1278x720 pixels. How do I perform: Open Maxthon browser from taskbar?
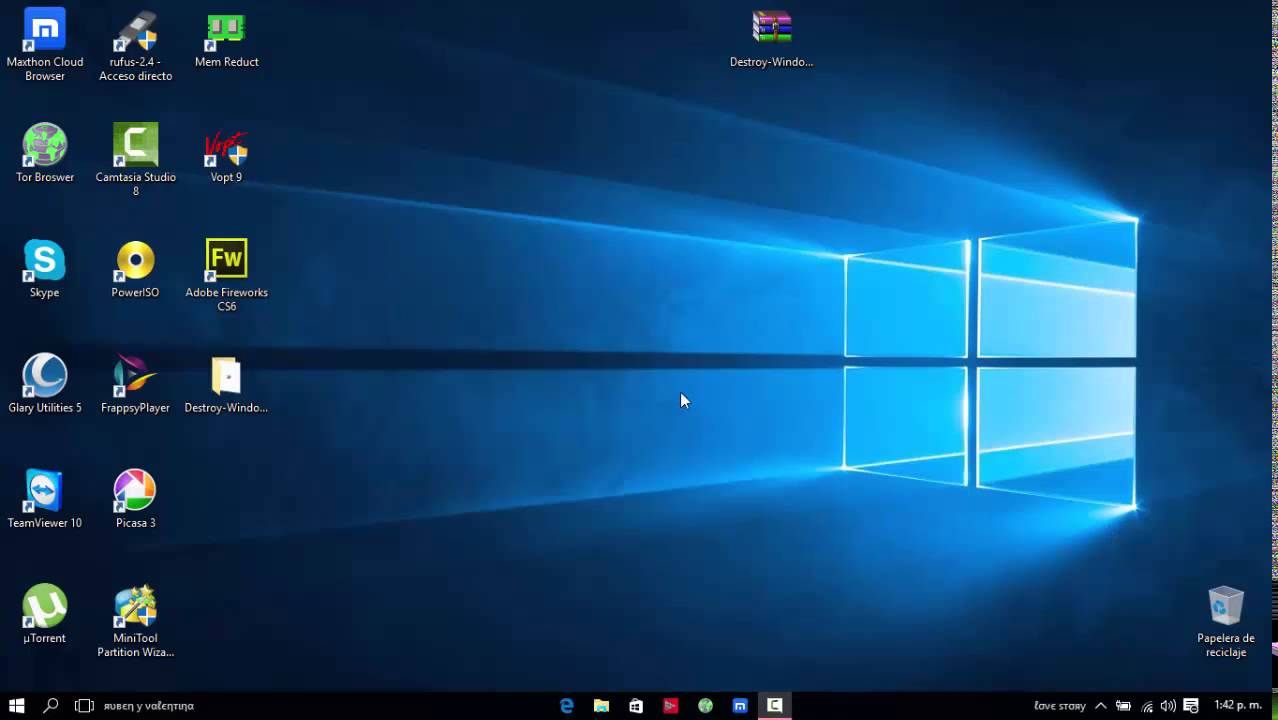740,705
